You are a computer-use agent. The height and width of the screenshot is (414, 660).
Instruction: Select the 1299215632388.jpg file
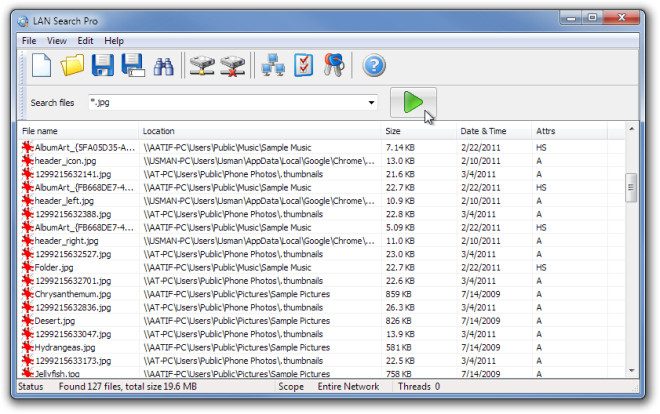click(x=73, y=214)
